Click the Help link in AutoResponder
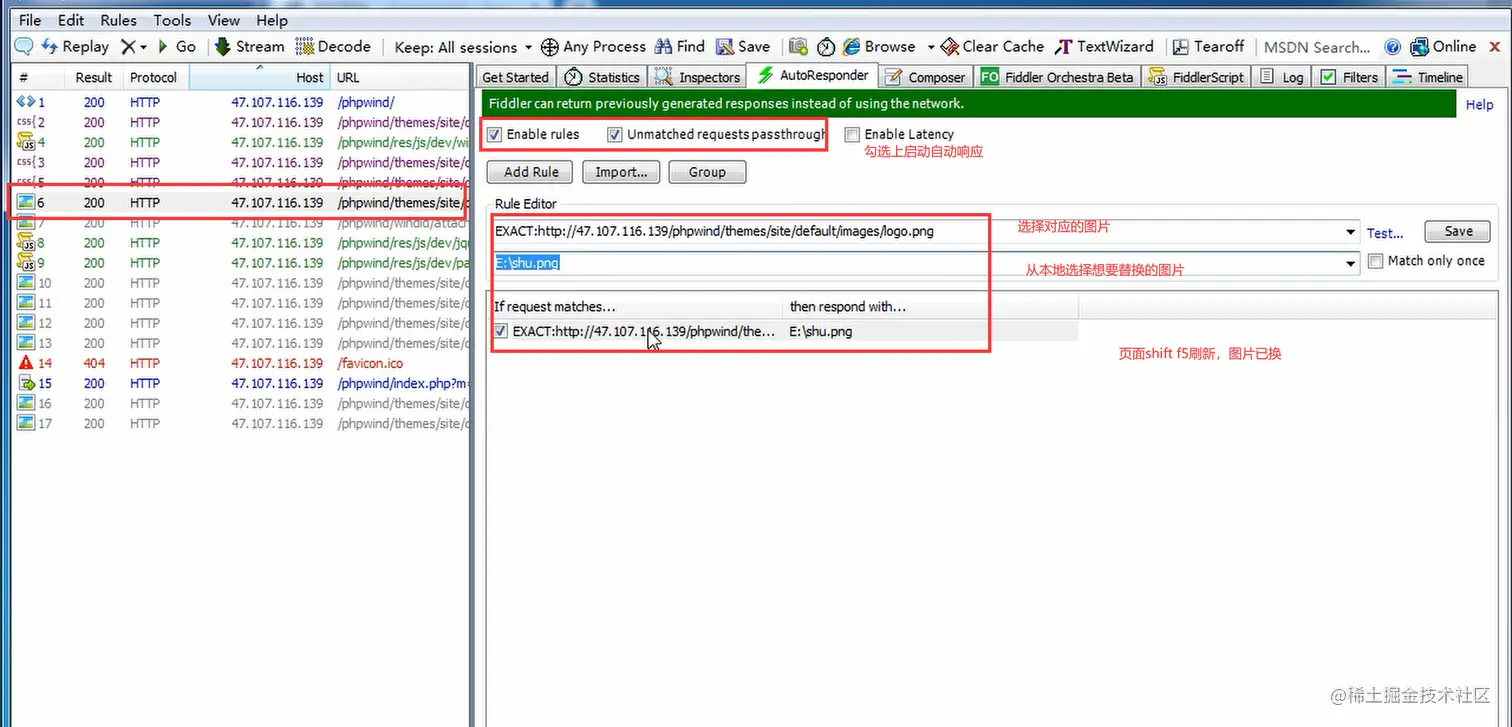 tap(1480, 104)
